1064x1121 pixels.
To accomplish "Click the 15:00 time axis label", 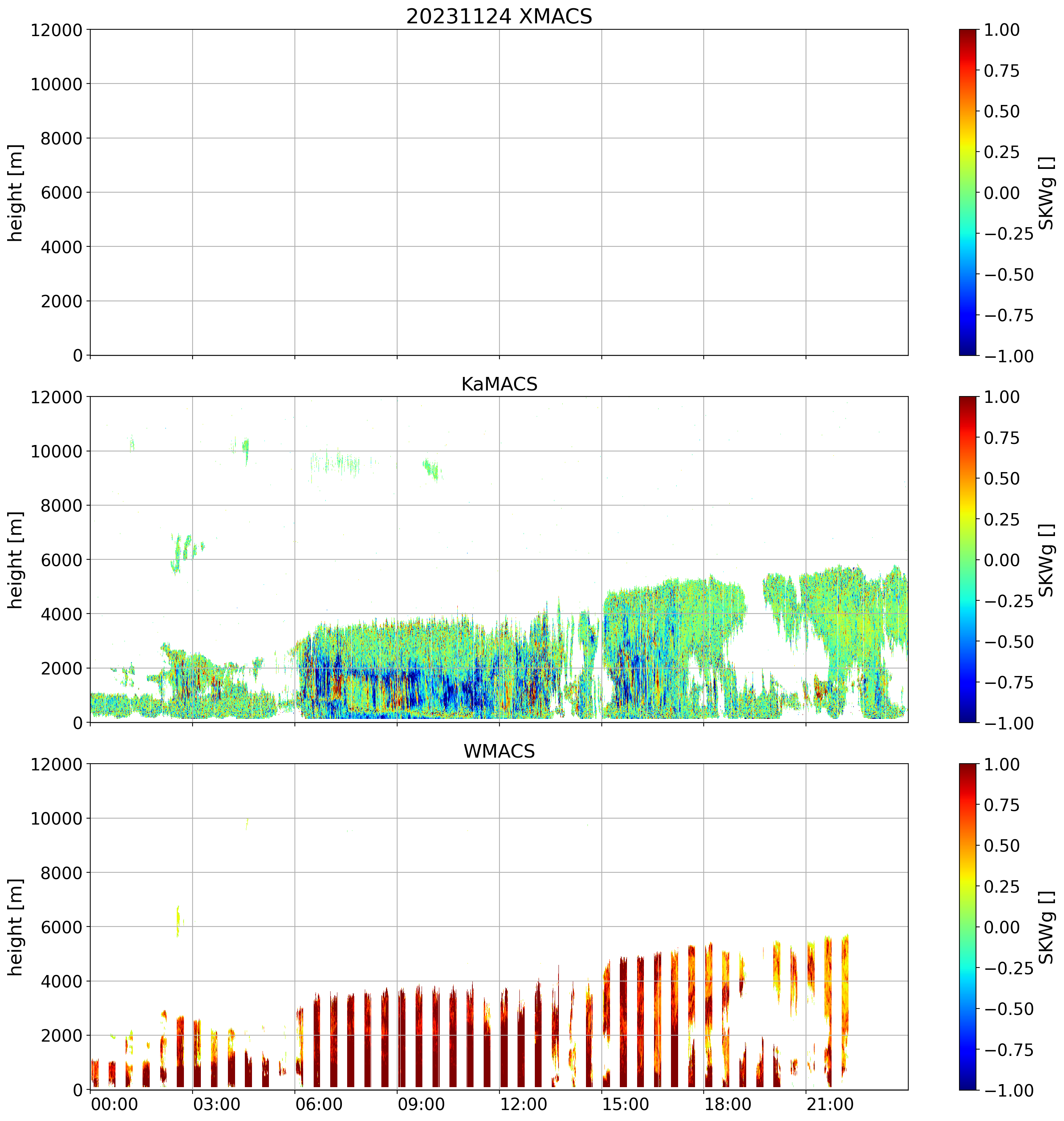I will (625, 1104).
